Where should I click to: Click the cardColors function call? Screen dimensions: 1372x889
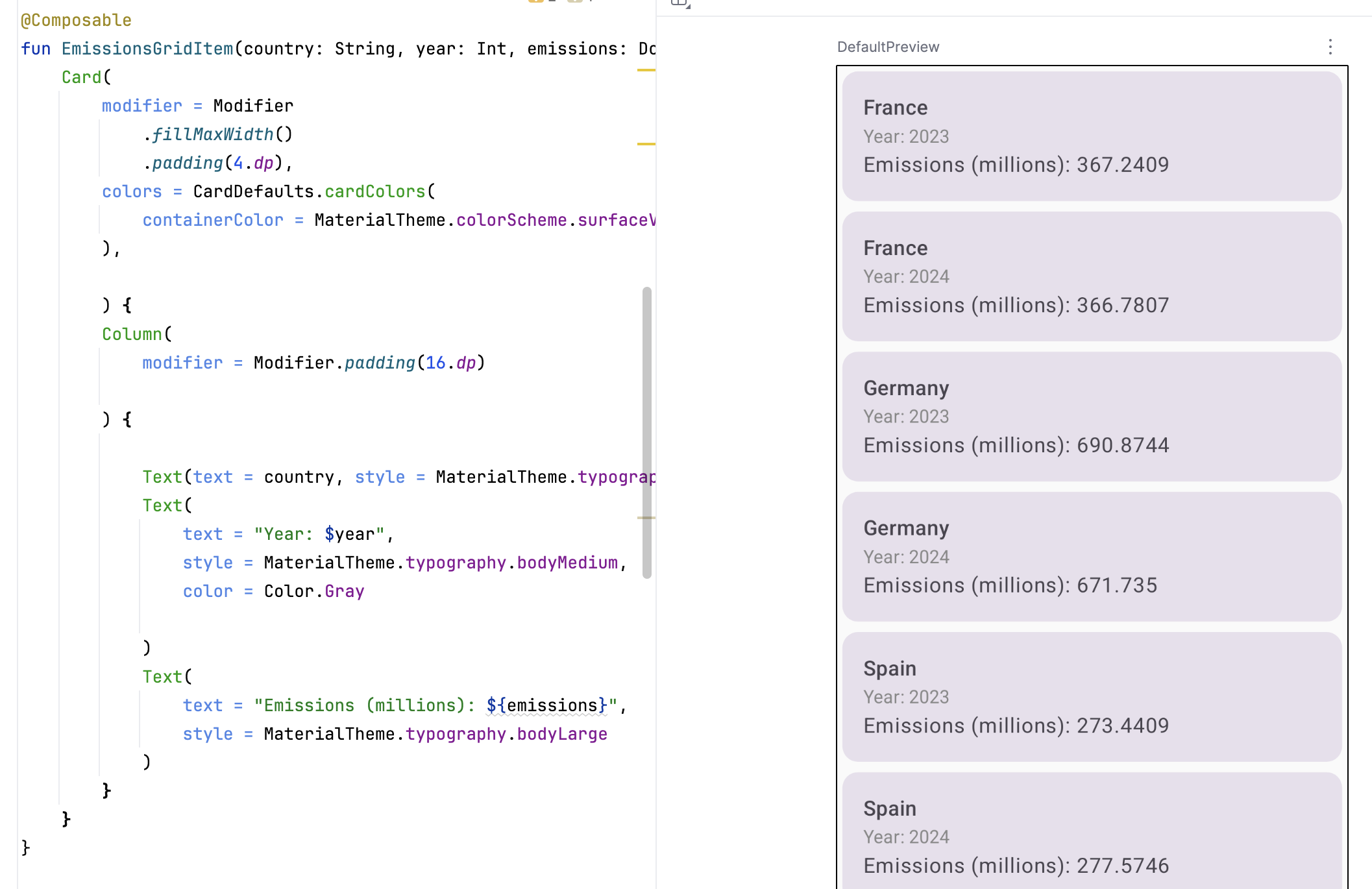pyautogui.click(x=375, y=191)
